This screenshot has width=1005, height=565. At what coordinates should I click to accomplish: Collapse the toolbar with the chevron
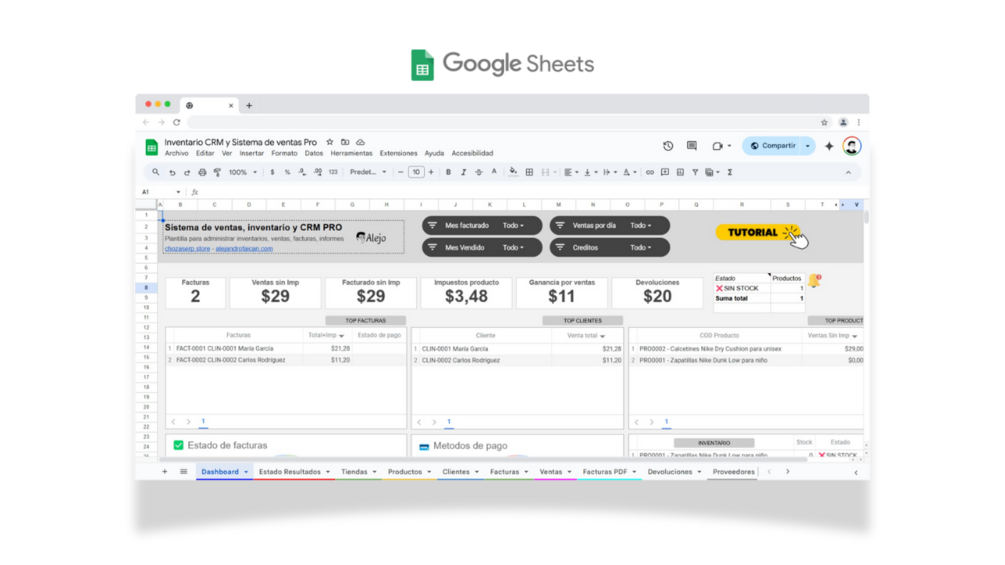tap(848, 172)
